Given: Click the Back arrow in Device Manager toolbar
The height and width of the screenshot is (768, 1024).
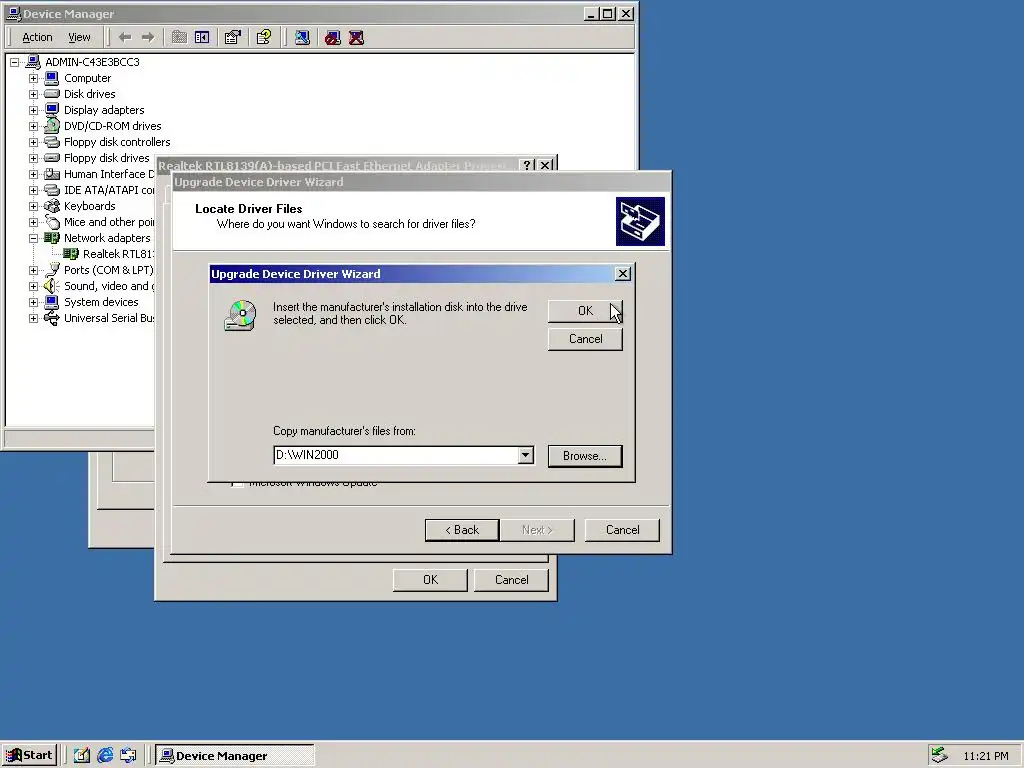Looking at the screenshot, I should (x=125, y=37).
